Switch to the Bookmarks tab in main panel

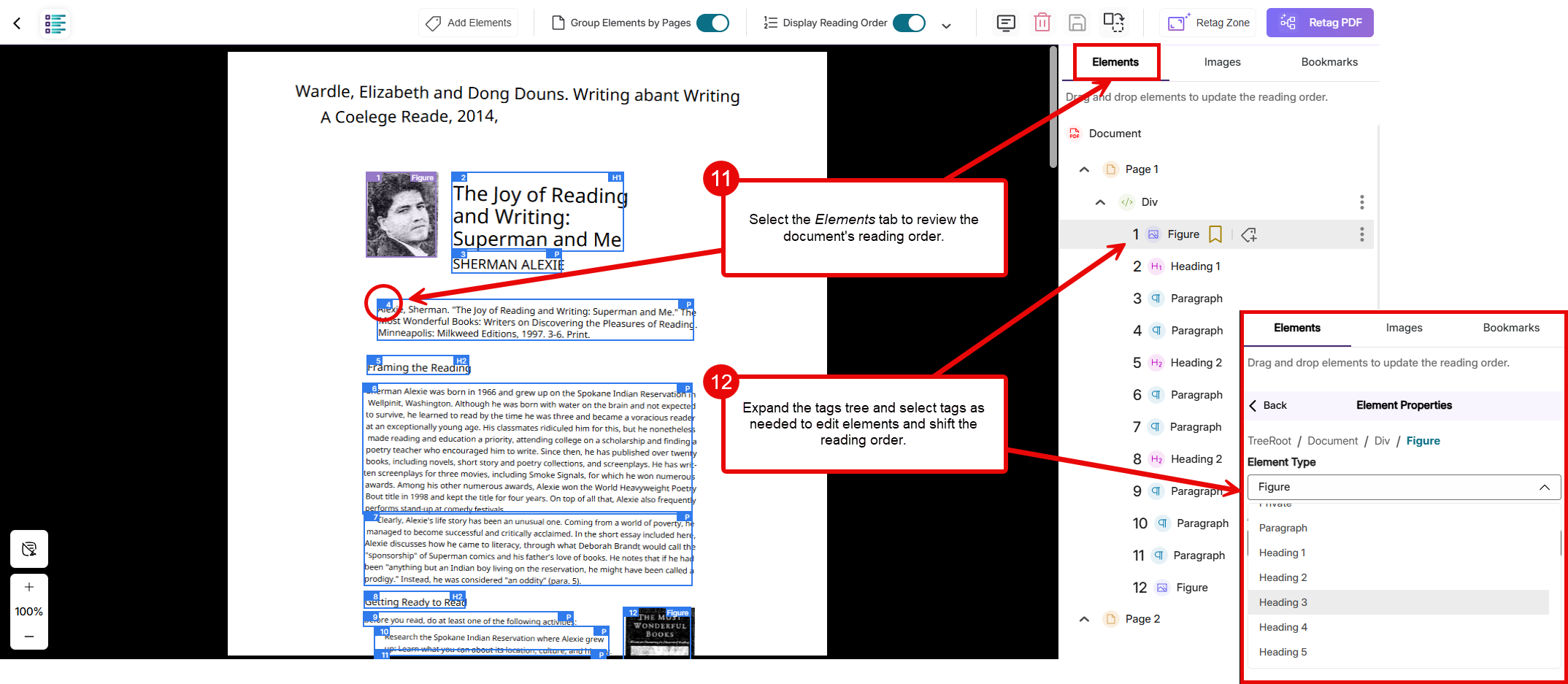click(1329, 62)
